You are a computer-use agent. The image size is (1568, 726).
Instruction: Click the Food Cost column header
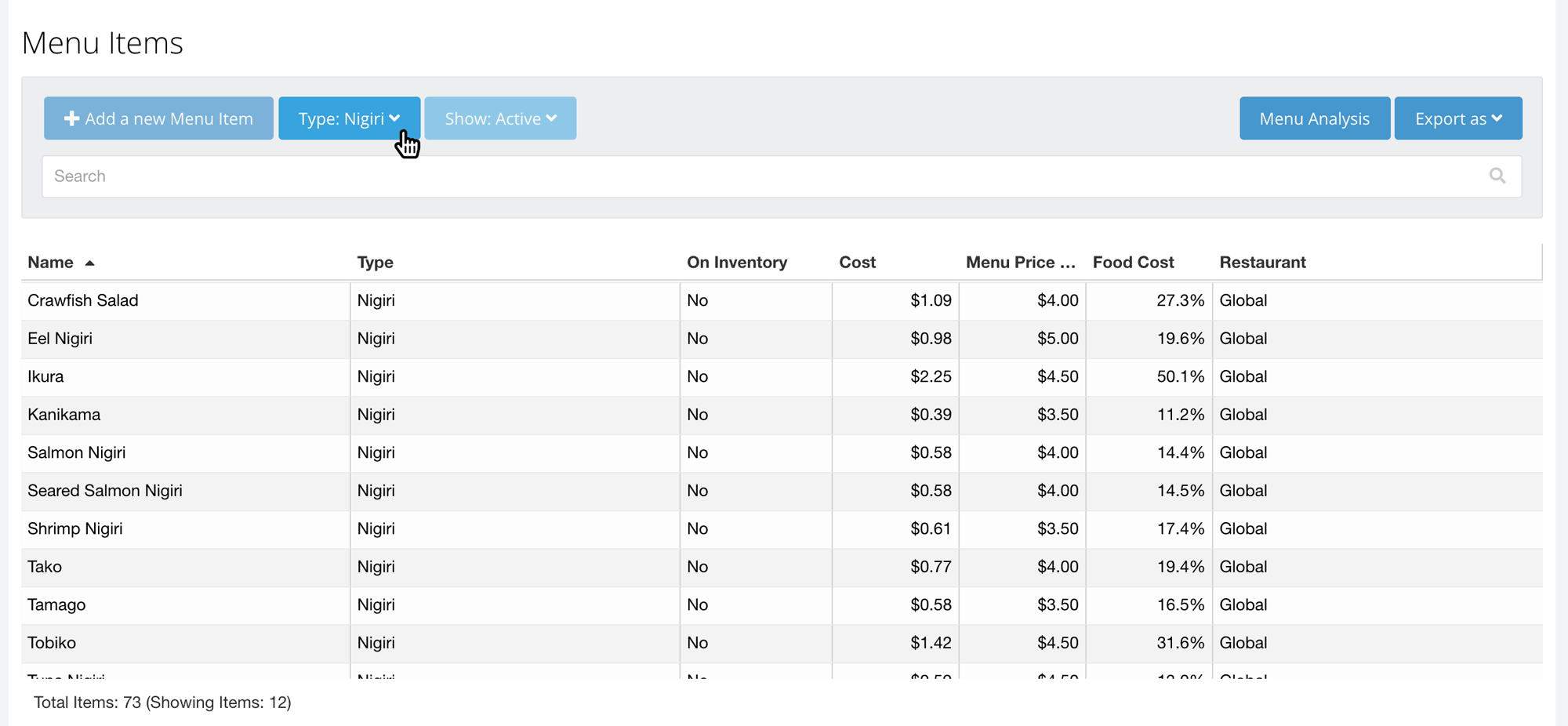coord(1132,262)
